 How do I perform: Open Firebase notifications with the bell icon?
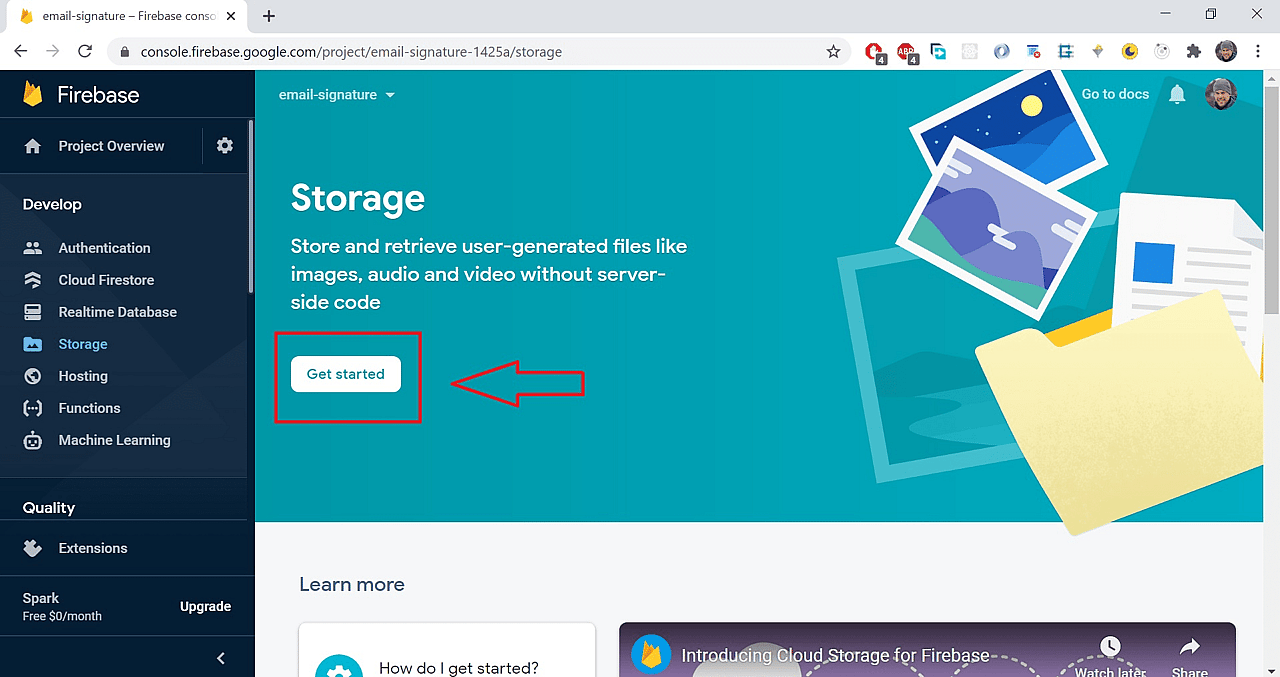click(1176, 93)
